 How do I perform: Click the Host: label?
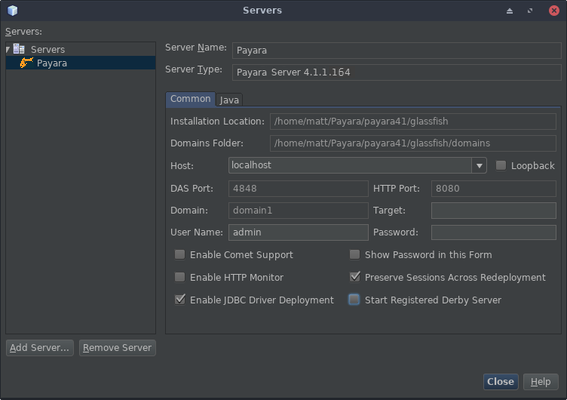[x=182, y=166]
